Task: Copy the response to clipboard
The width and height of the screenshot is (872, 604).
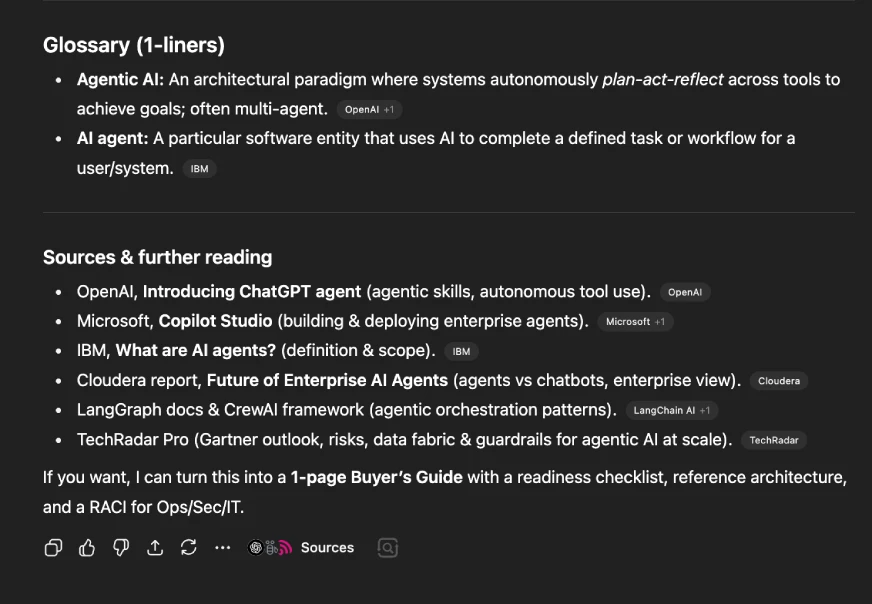Action: click(53, 548)
